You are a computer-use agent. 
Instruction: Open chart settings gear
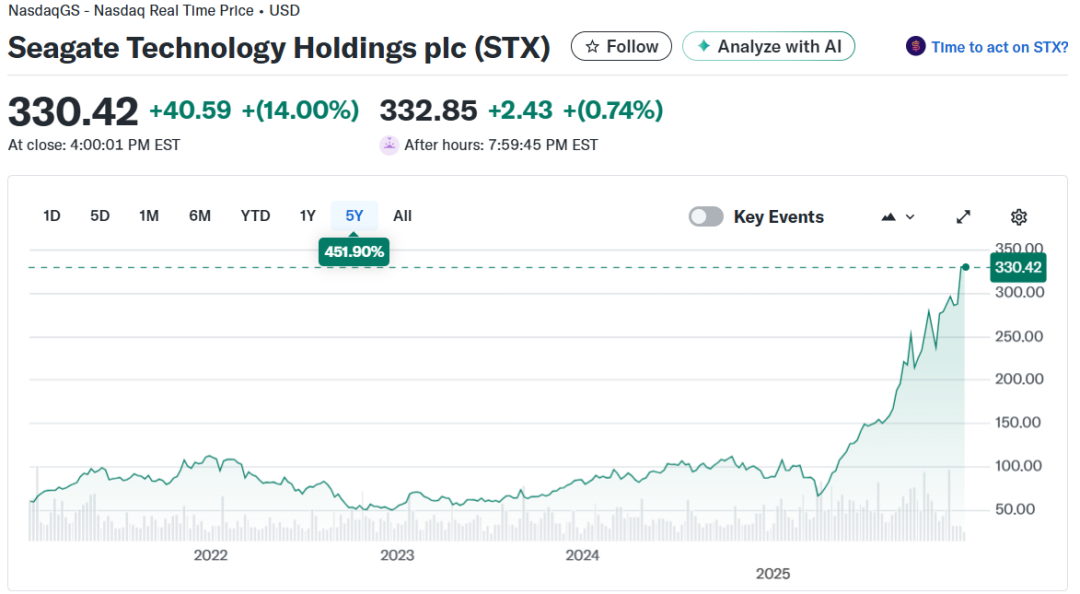point(1019,217)
